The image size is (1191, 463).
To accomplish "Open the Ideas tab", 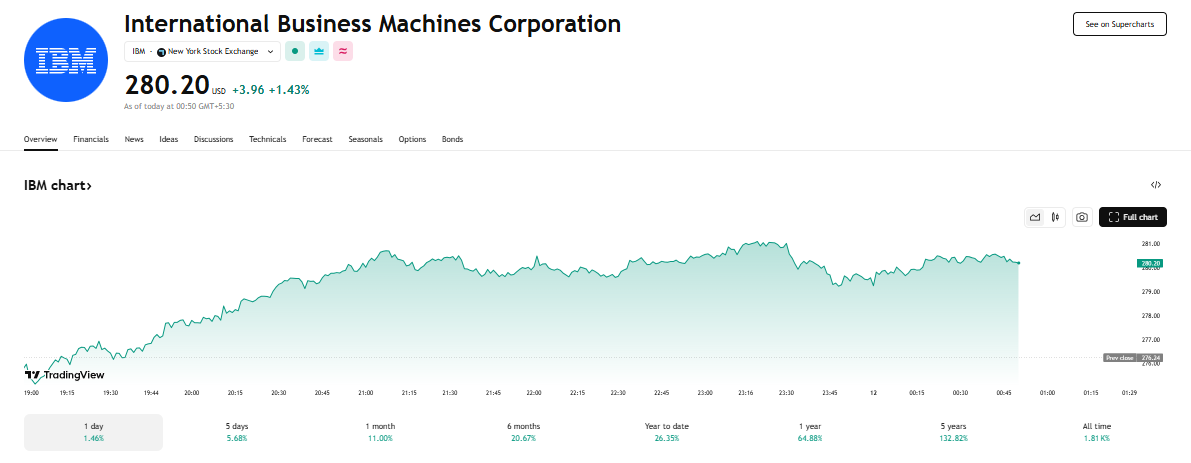I will [169, 140].
